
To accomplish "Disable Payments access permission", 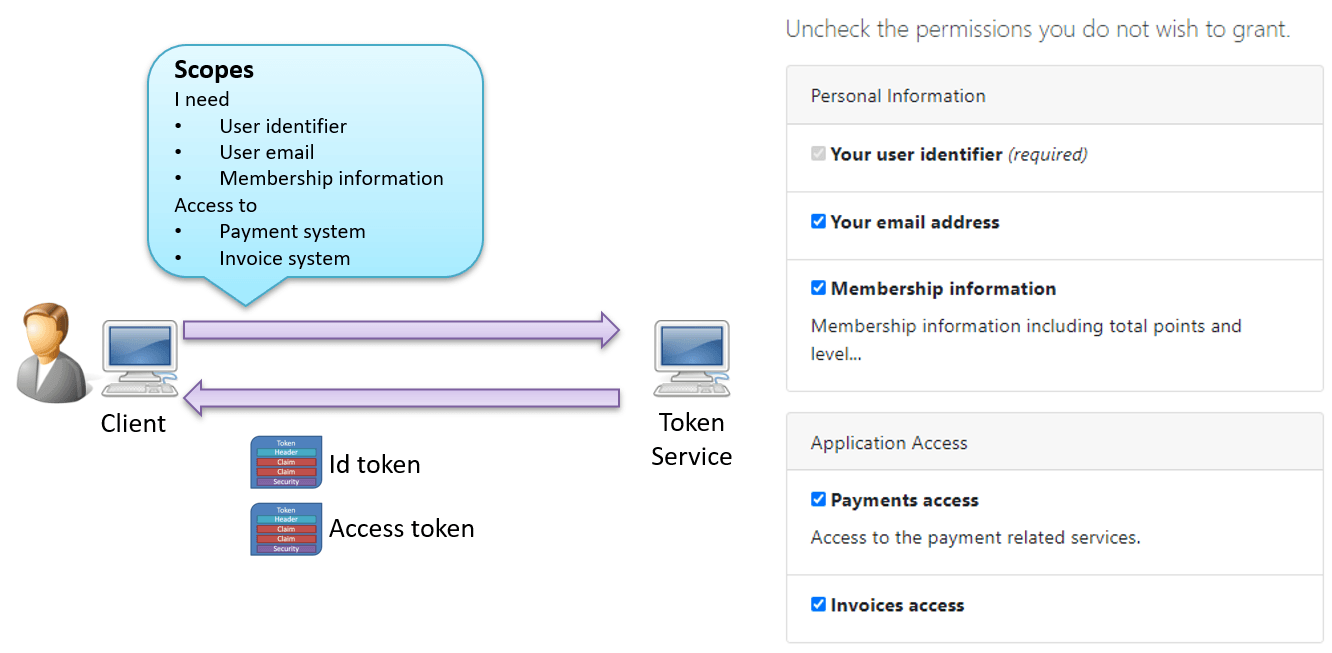I will (818, 499).
